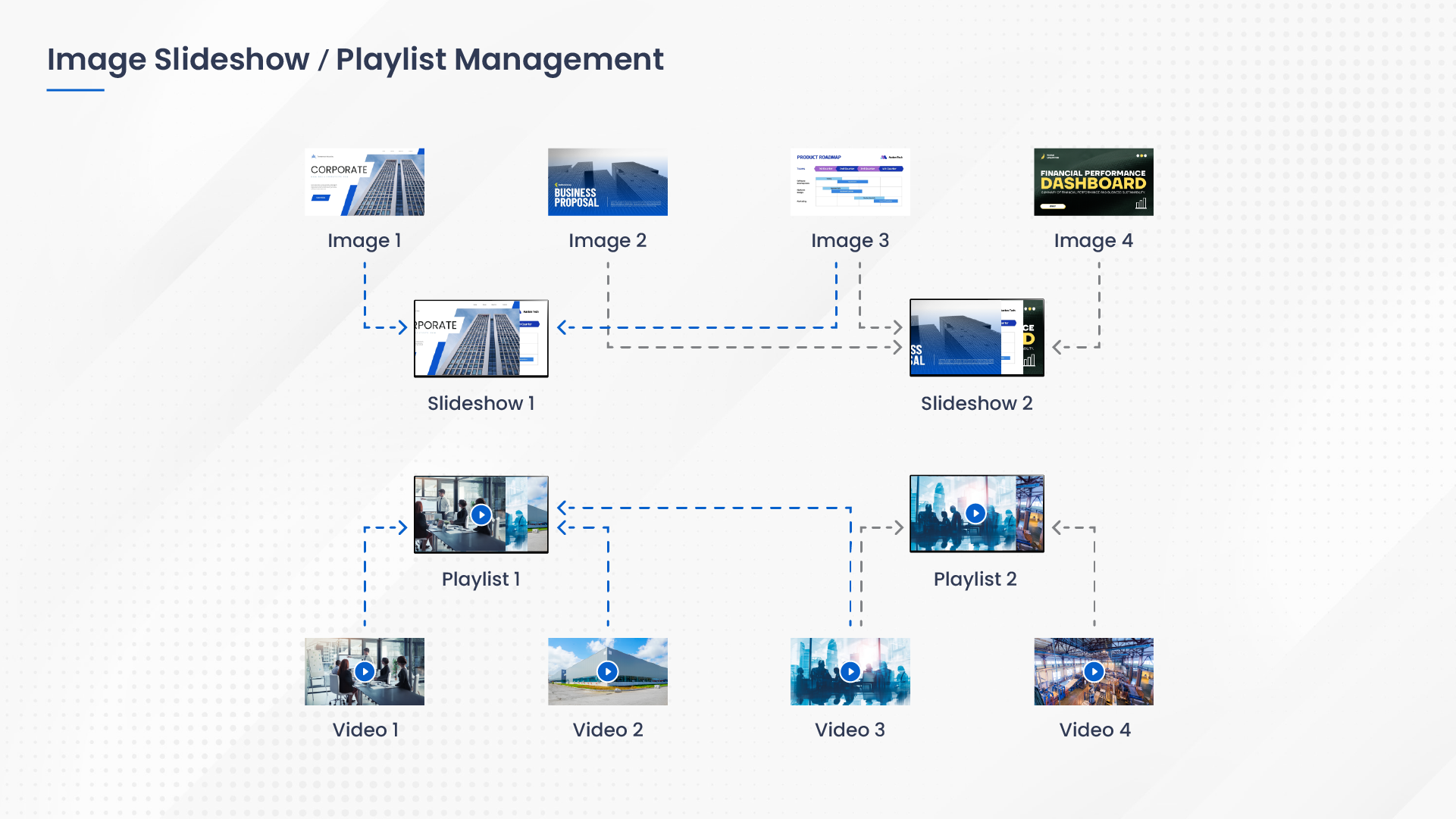Select the Image 2 Business Proposal thumbnail
The image size is (1456, 819).
pos(608,182)
